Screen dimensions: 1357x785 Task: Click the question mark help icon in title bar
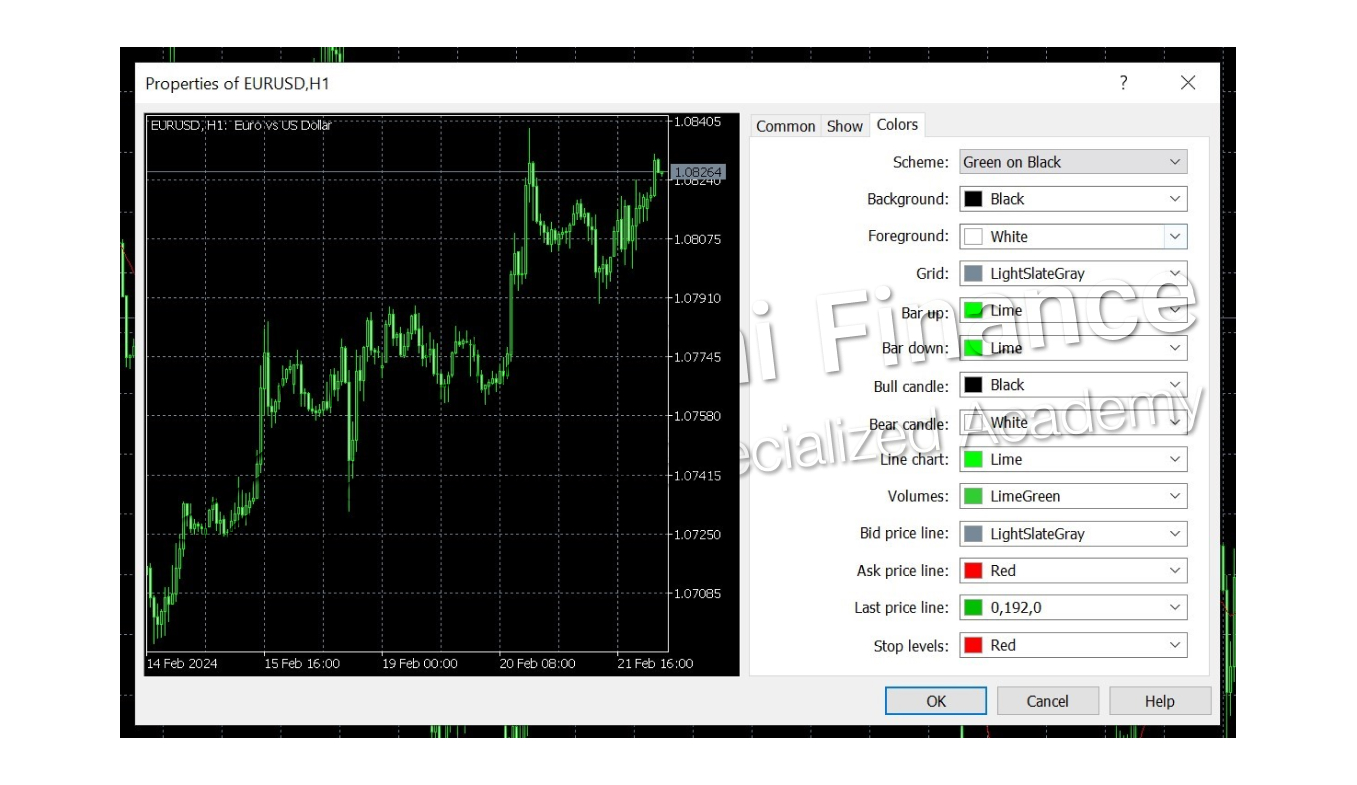click(1124, 83)
